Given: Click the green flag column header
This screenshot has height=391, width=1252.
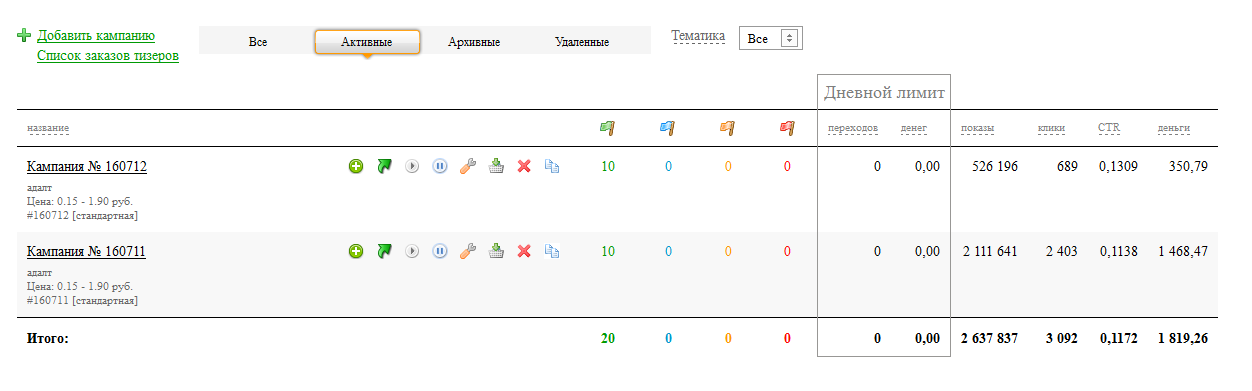Looking at the screenshot, I should click(x=607, y=127).
